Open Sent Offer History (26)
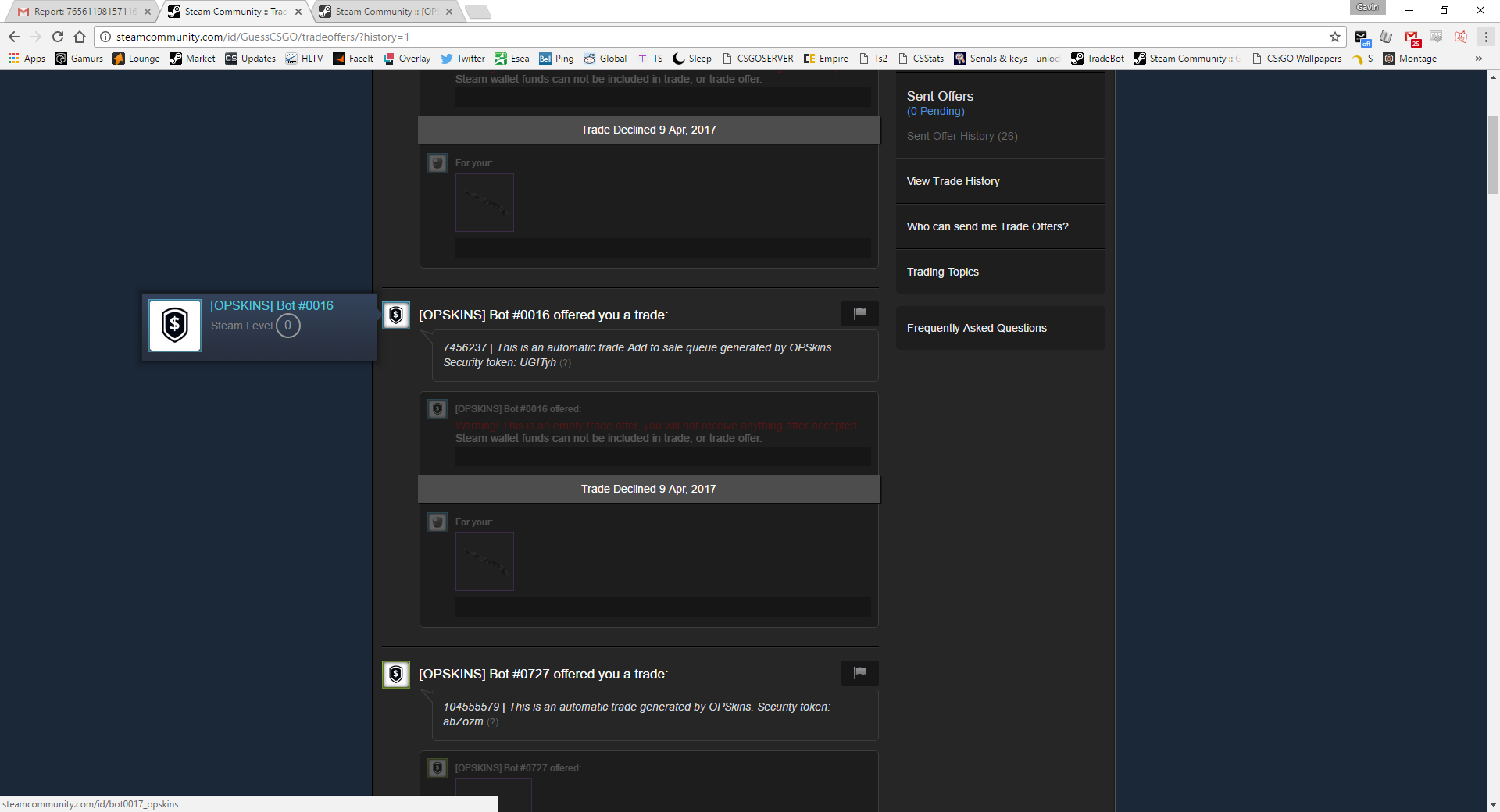 click(962, 136)
